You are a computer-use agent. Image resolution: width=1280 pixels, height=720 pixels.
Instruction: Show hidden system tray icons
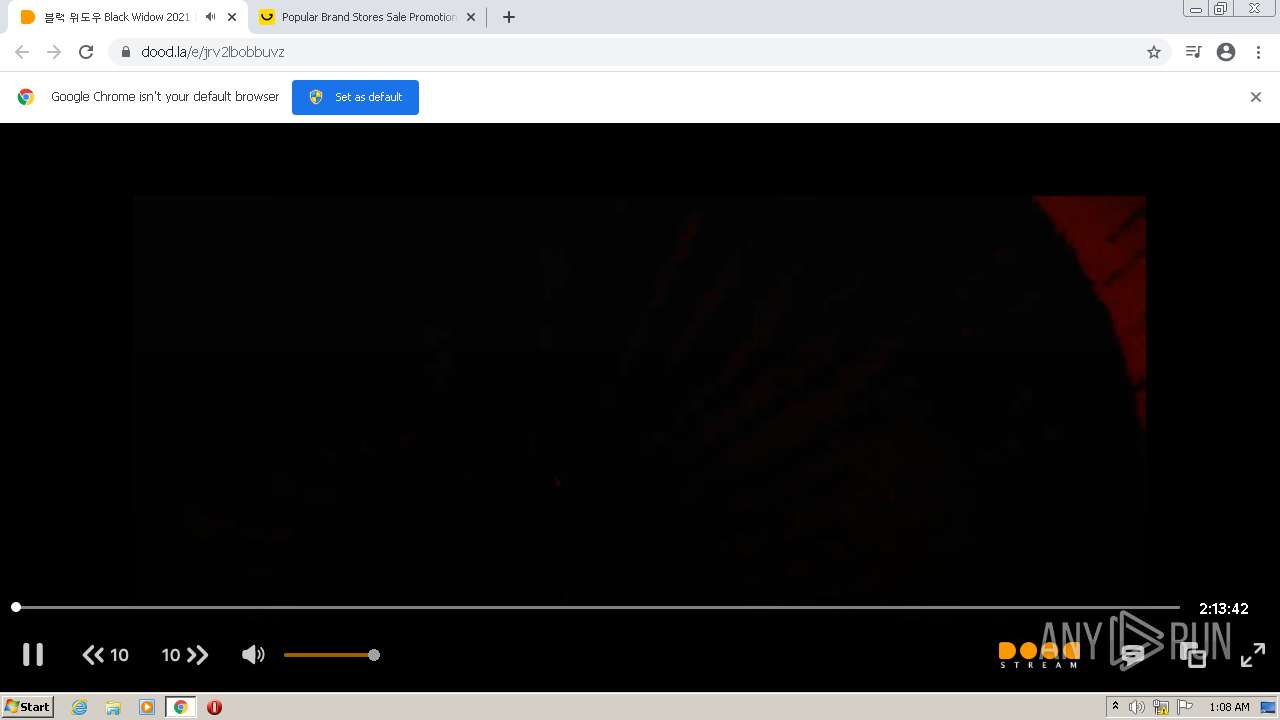pyautogui.click(x=1116, y=707)
